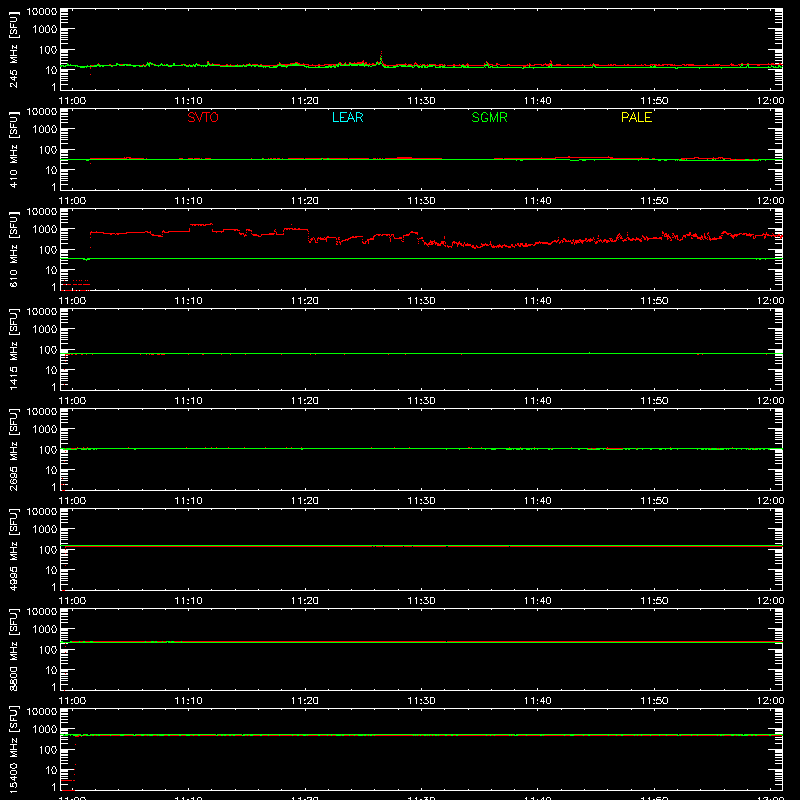Click the 10 tick label on 8800 MHz panel

pos(52,670)
